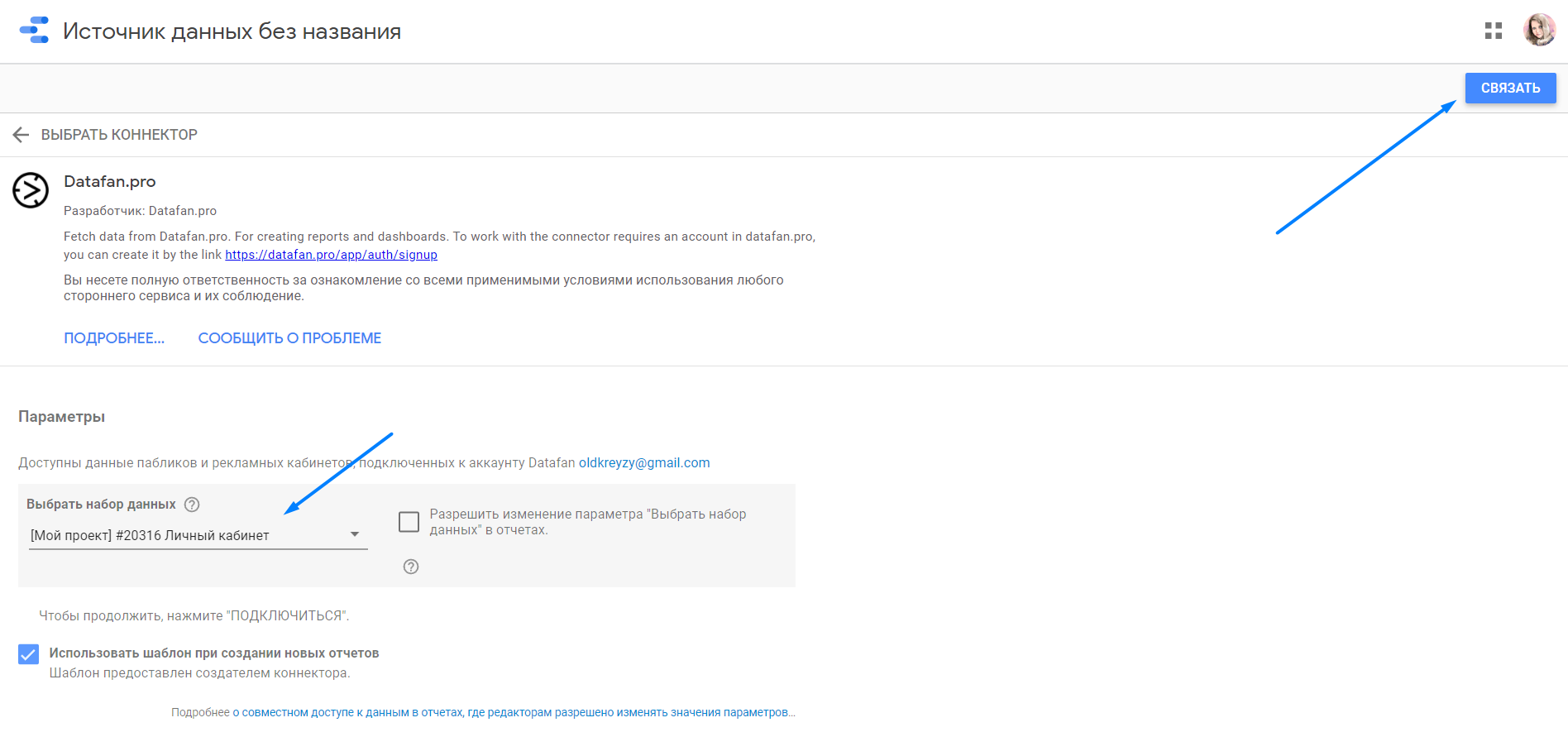Click the Параметры heading
This screenshot has width=1568, height=732.
[61, 417]
